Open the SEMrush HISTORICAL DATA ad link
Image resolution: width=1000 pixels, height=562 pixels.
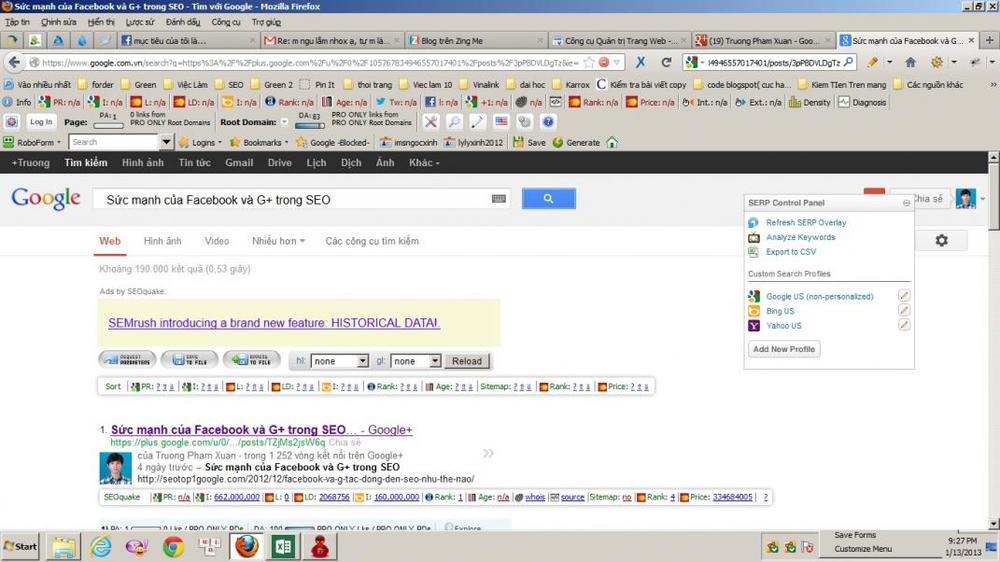coord(274,323)
